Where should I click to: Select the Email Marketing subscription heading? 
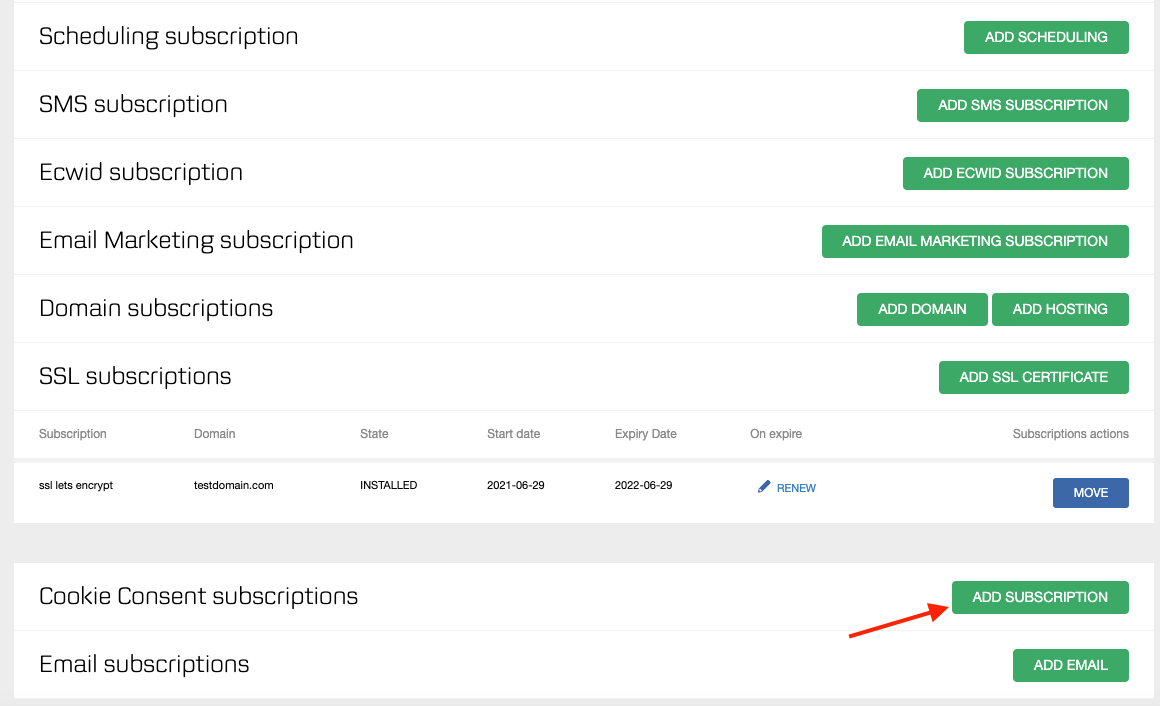click(196, 241)
